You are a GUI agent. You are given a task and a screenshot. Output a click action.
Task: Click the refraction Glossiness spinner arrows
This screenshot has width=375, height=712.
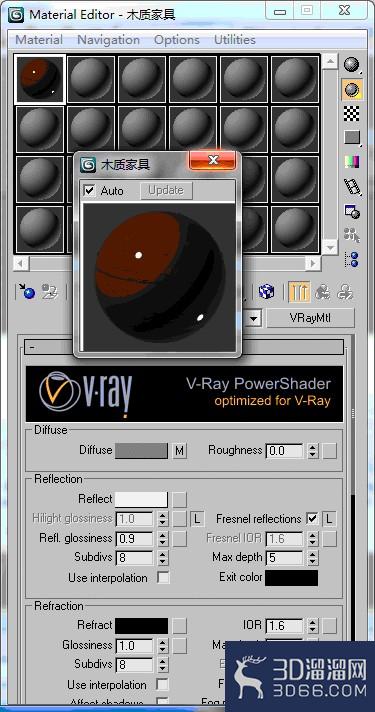[x=163, y=645]
